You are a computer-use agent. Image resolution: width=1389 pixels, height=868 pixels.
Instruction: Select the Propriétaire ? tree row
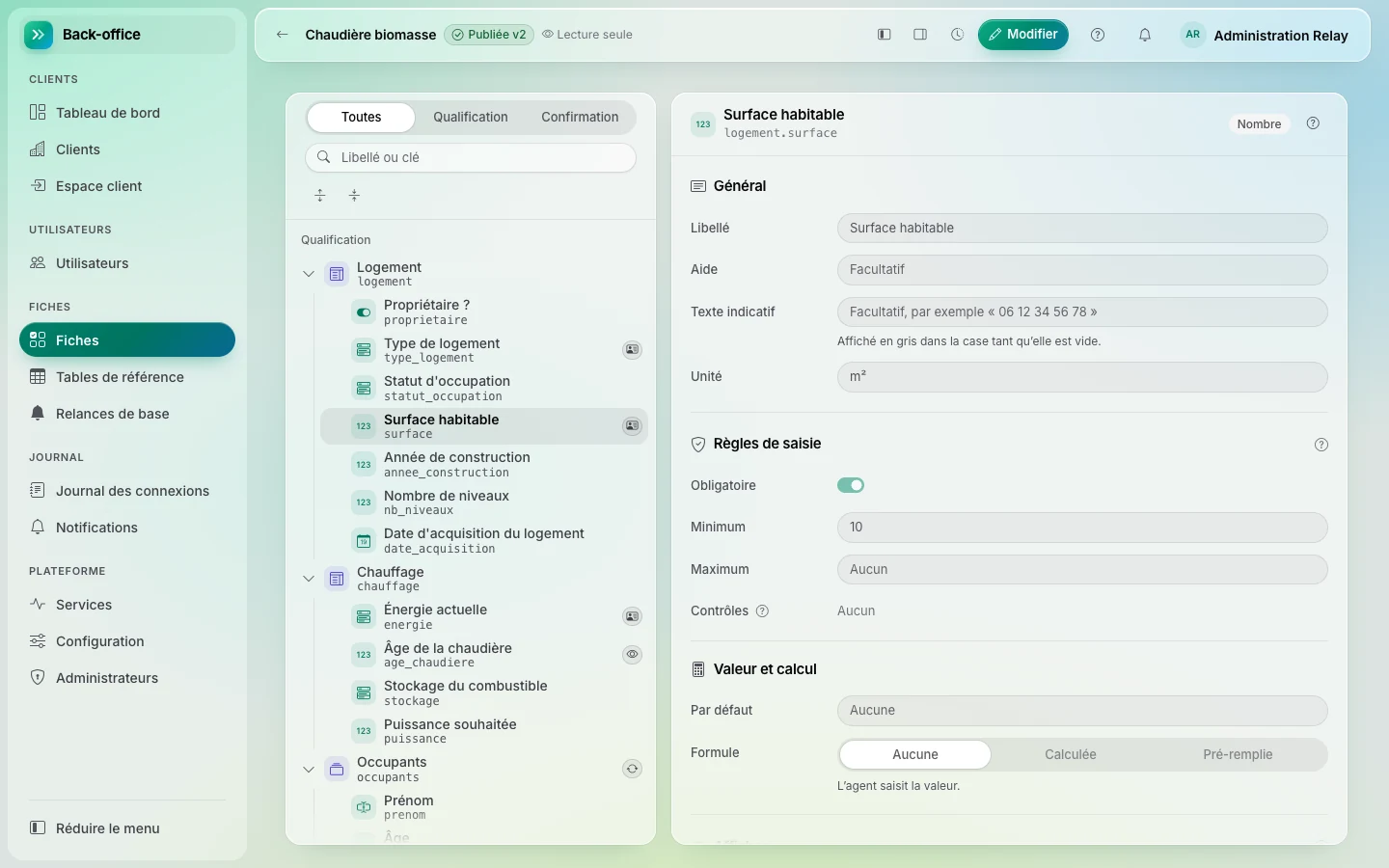(x=483, y=312)
